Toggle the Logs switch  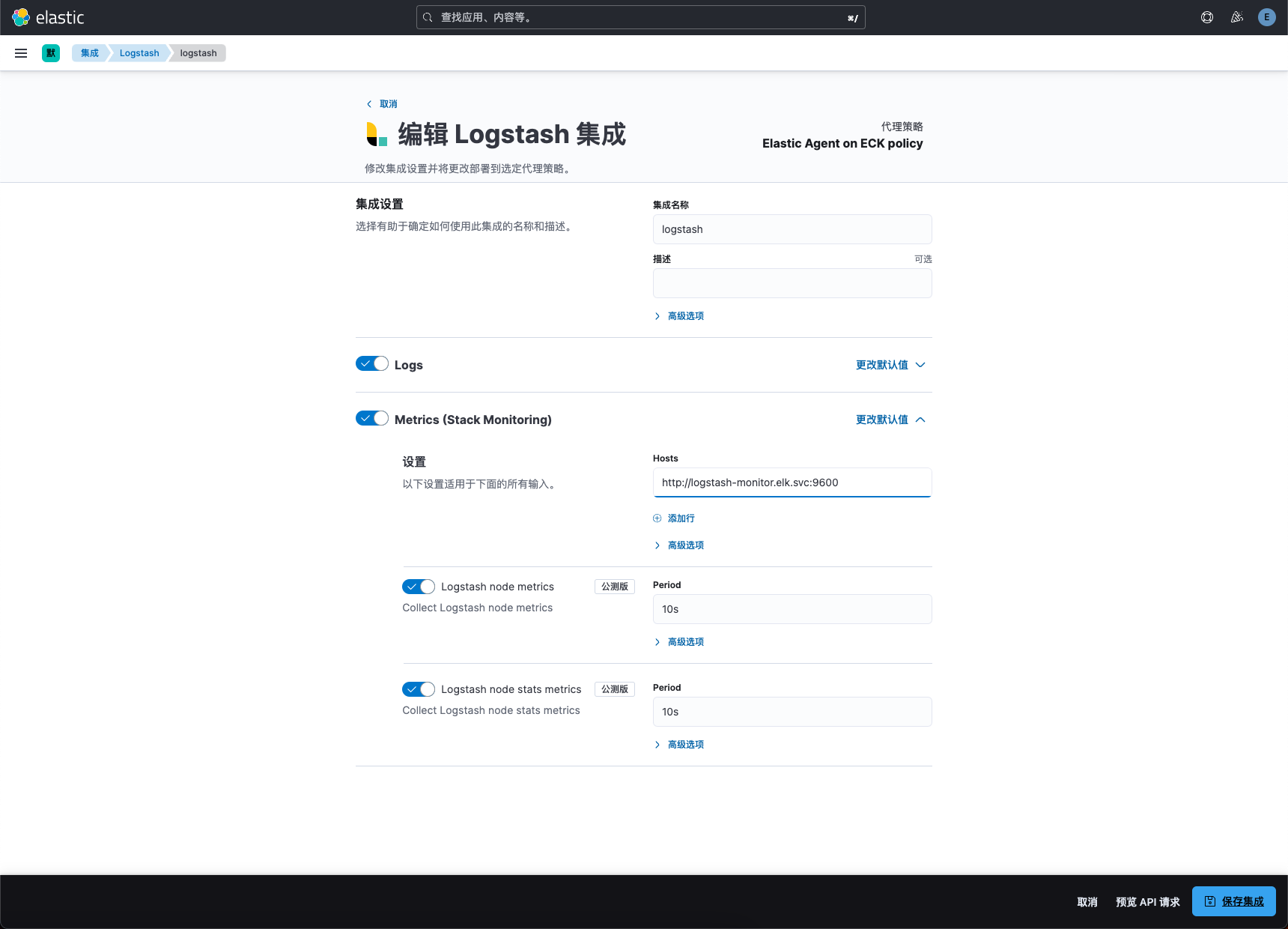tap(372, 364)
